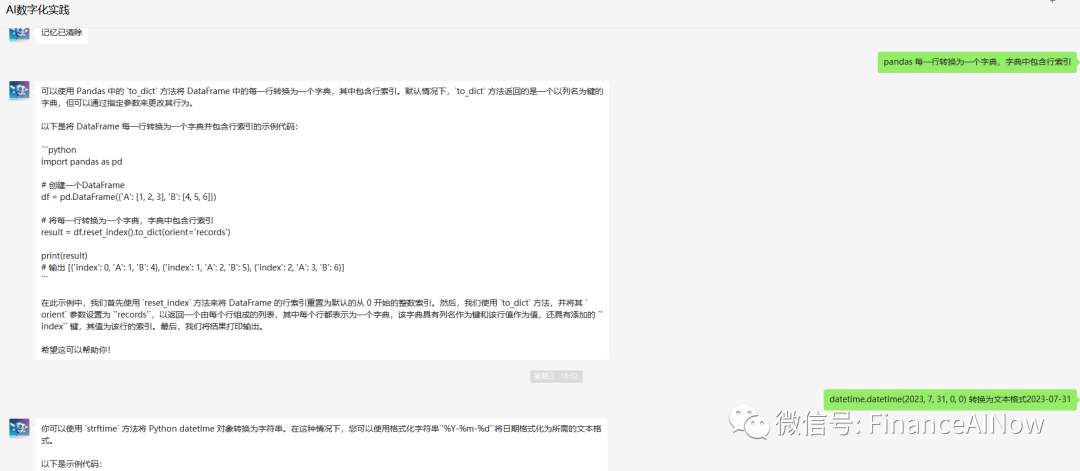1080x471 pixels.
Task: Click the '# 创建一个DataFrame' comment line
Action: pyautogui.click(x=83, y=185)
